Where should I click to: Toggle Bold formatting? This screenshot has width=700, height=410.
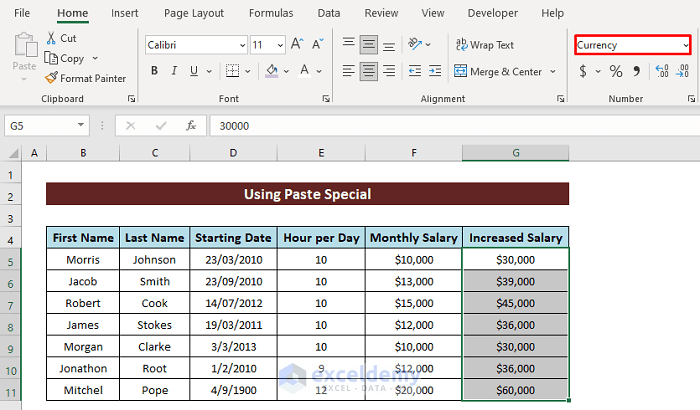tap(154, 71)
